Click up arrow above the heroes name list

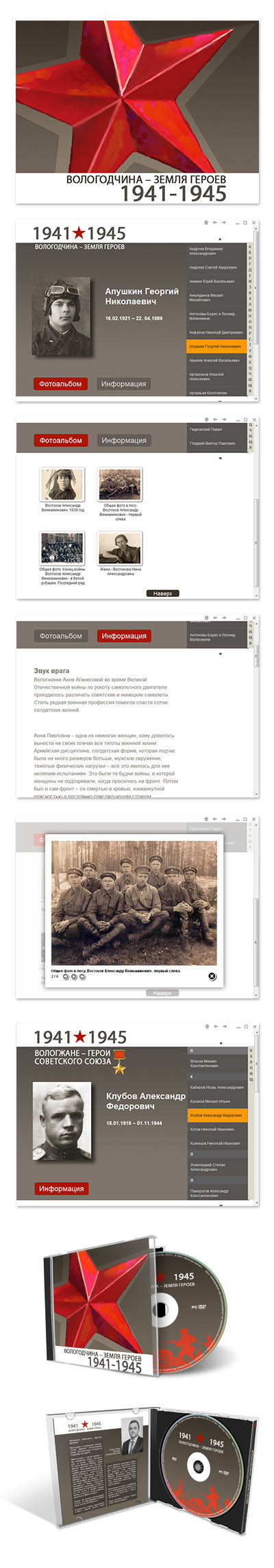pyautogui.click(x=221, y=1042)
